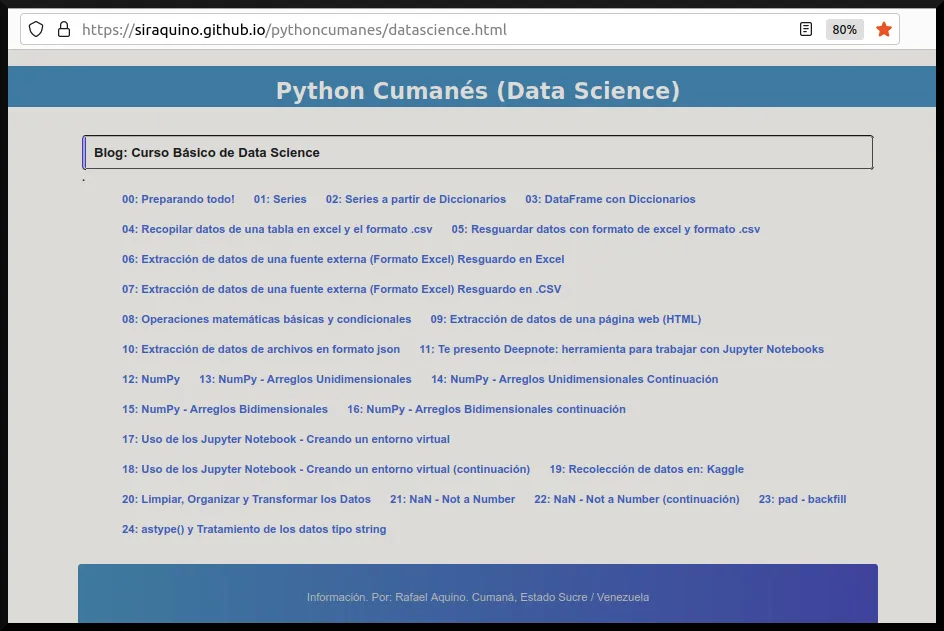Open '15: NumPy - Arreglos Bidimensionales'
The height and width of the screenshot is (631, 944).
point(225,409)
